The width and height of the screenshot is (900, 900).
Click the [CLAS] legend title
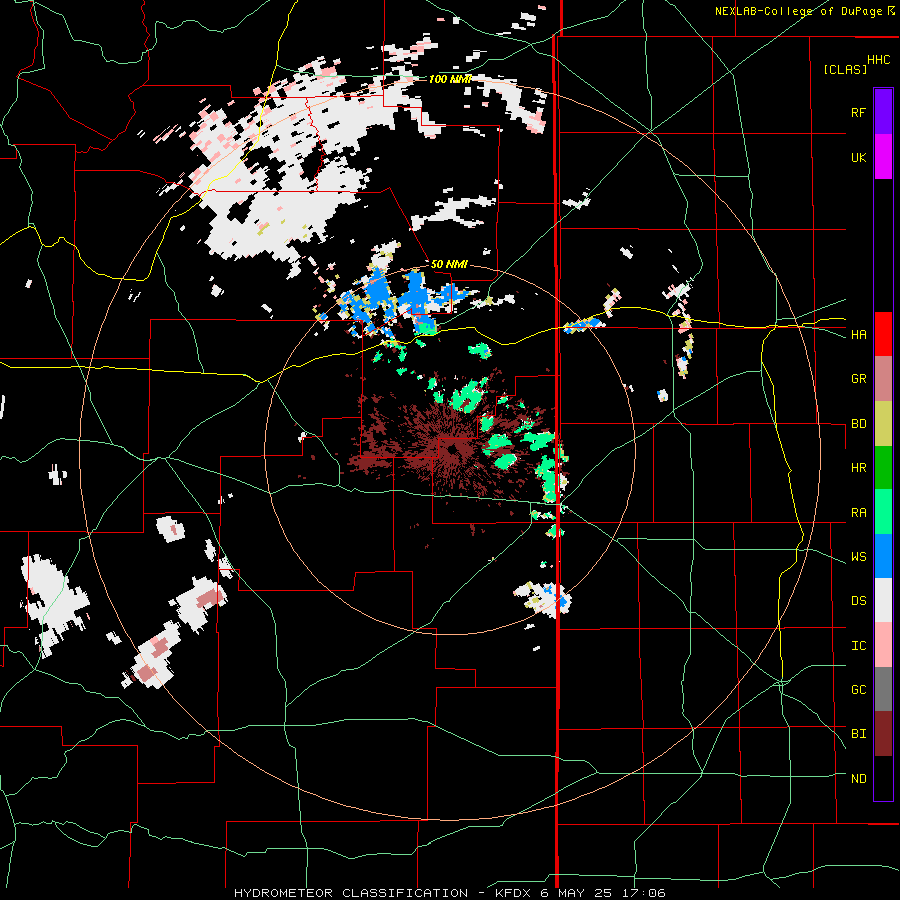pyautogui.click(x=845, y=69)
